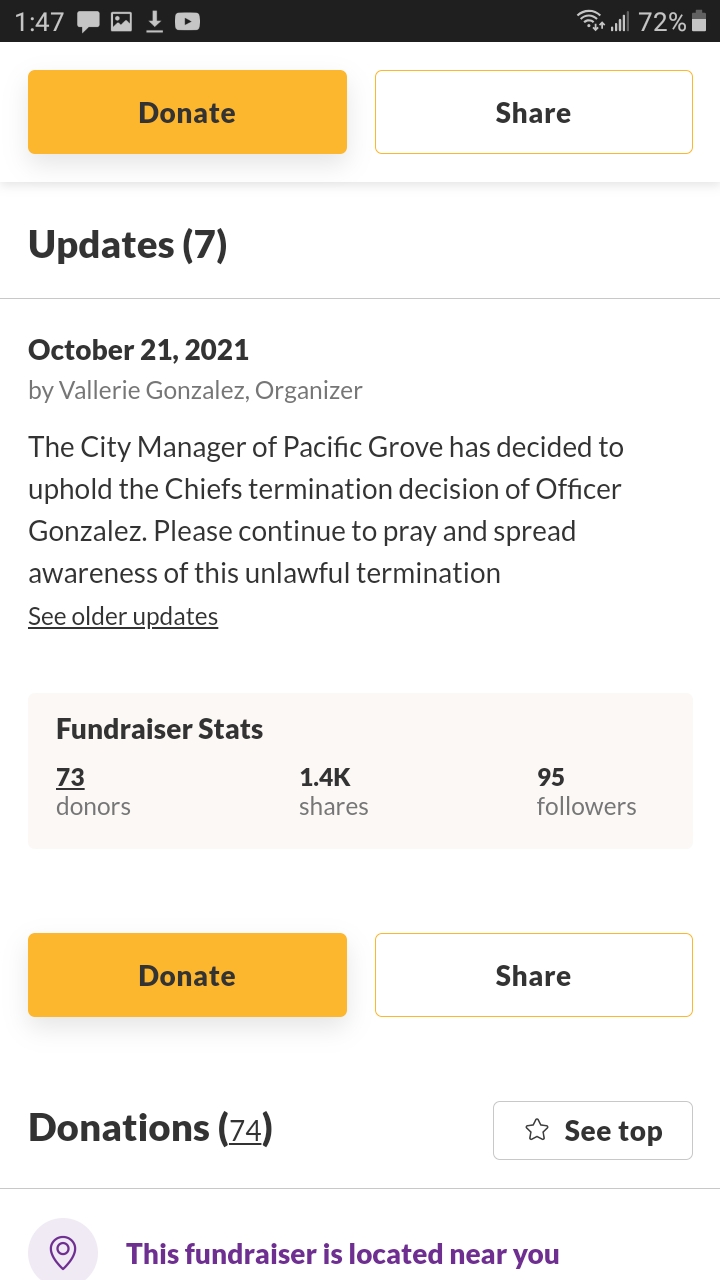Tap the location pin icon

[63, 1251]
